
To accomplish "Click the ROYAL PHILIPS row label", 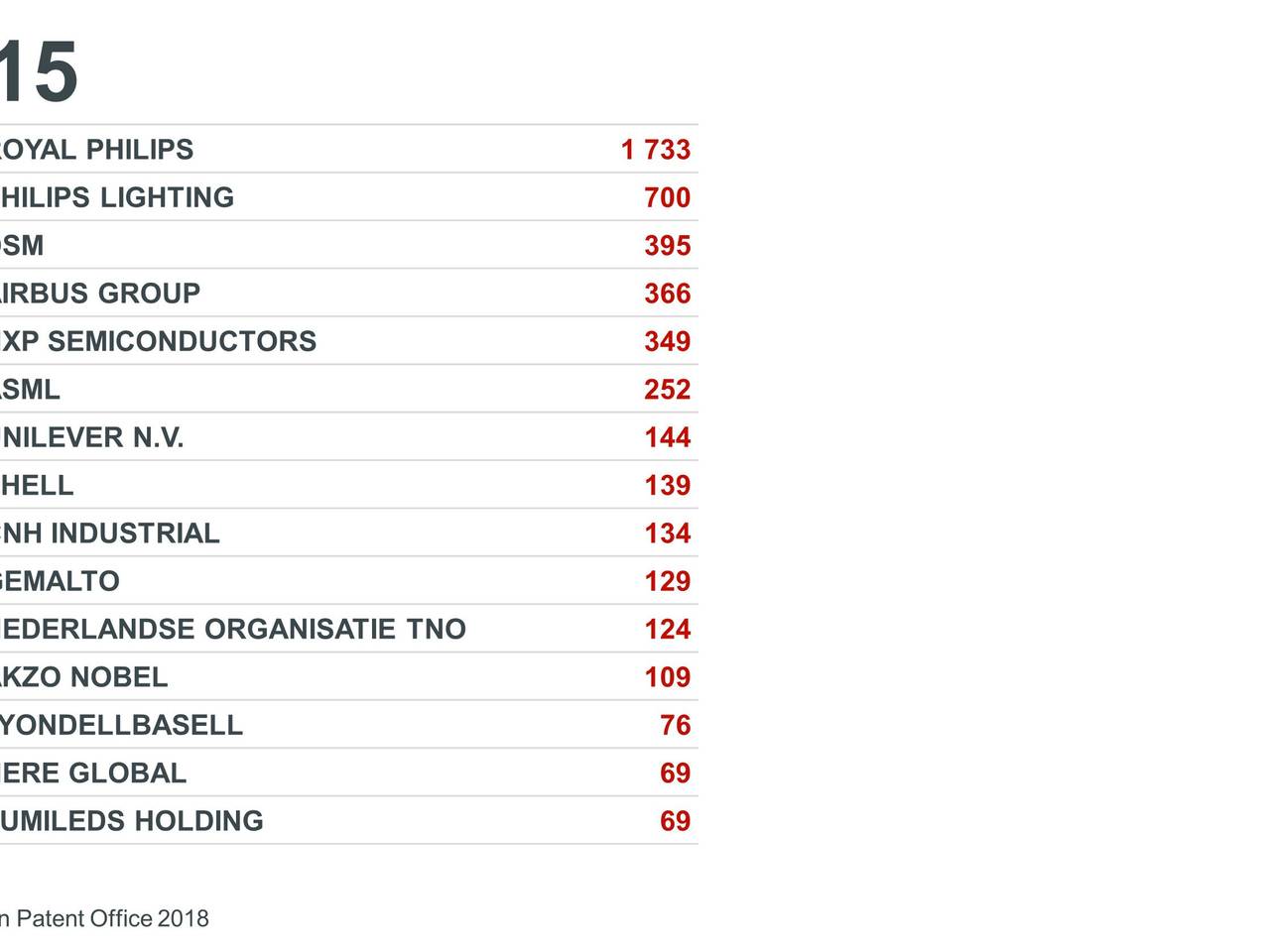I will coord(96,150).
